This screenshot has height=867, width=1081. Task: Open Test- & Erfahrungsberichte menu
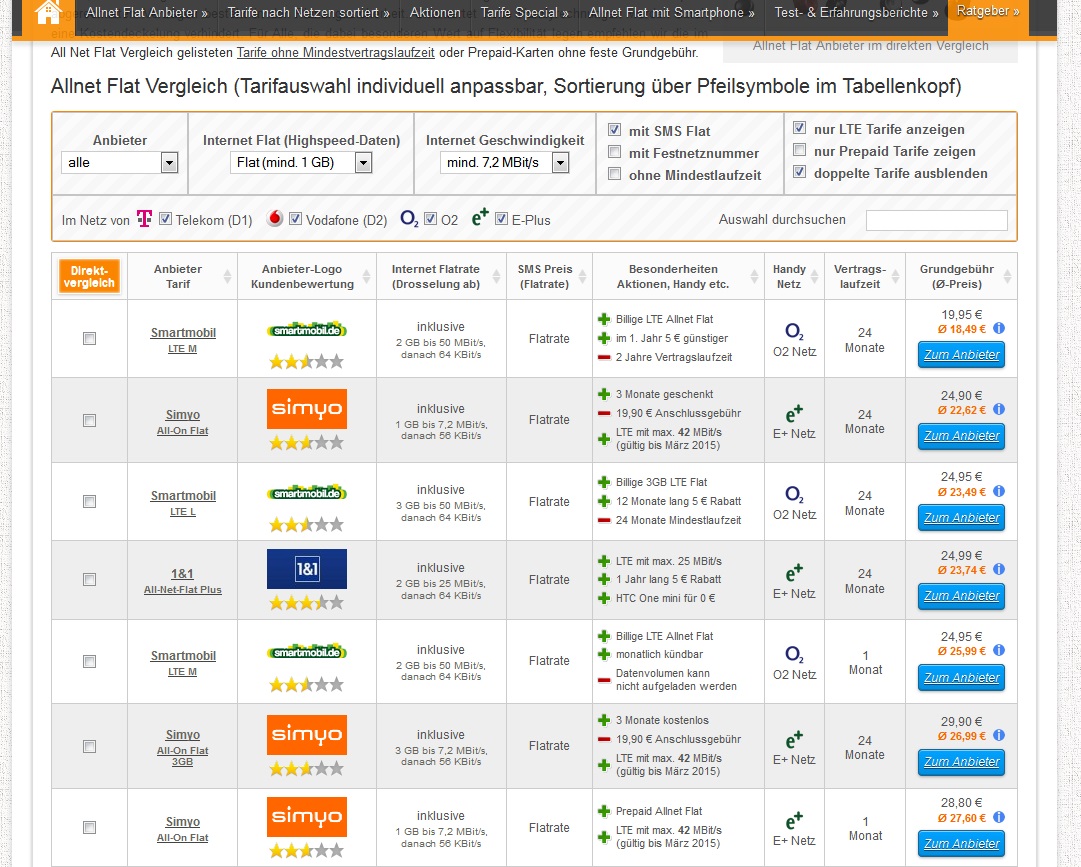856,12
